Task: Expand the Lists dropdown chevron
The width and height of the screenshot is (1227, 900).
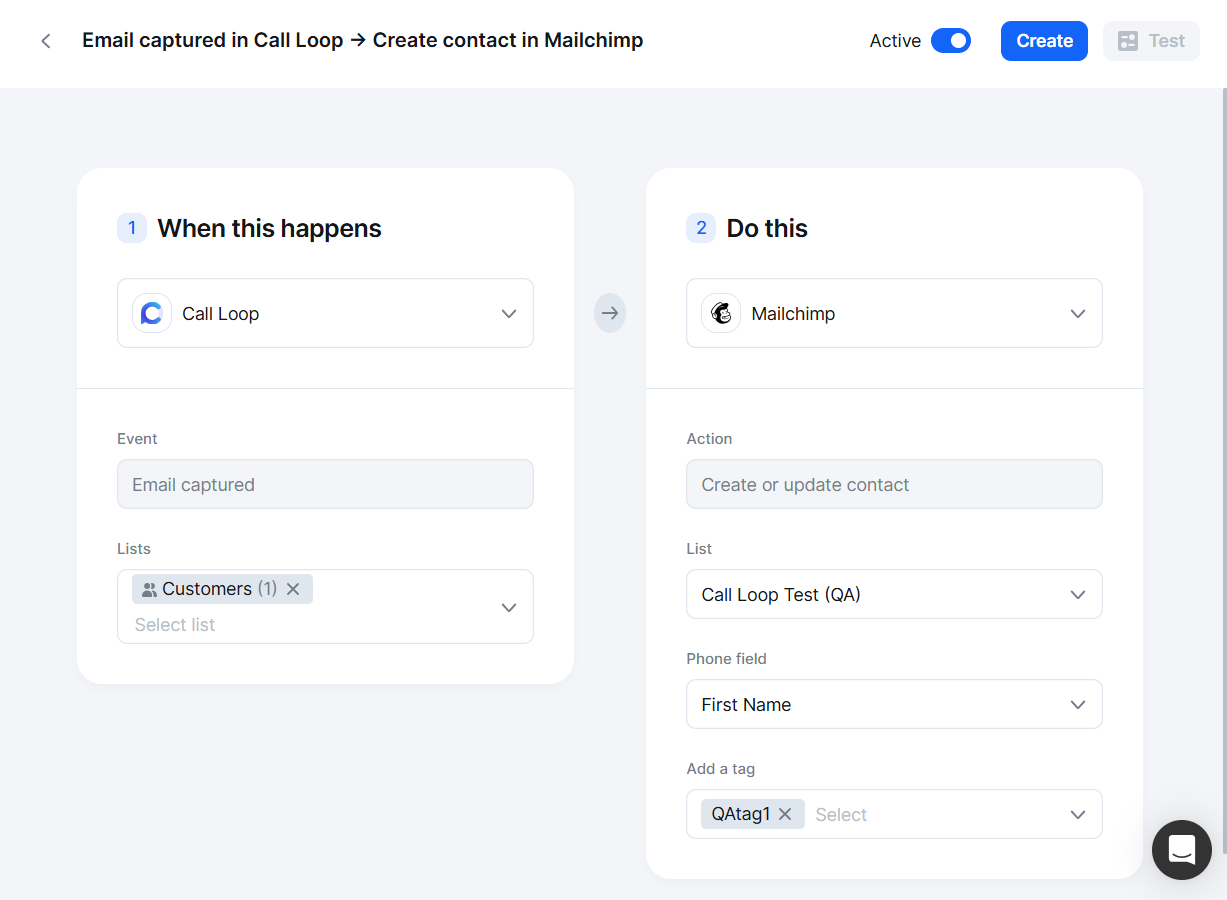Action: [x=509, y=607]
